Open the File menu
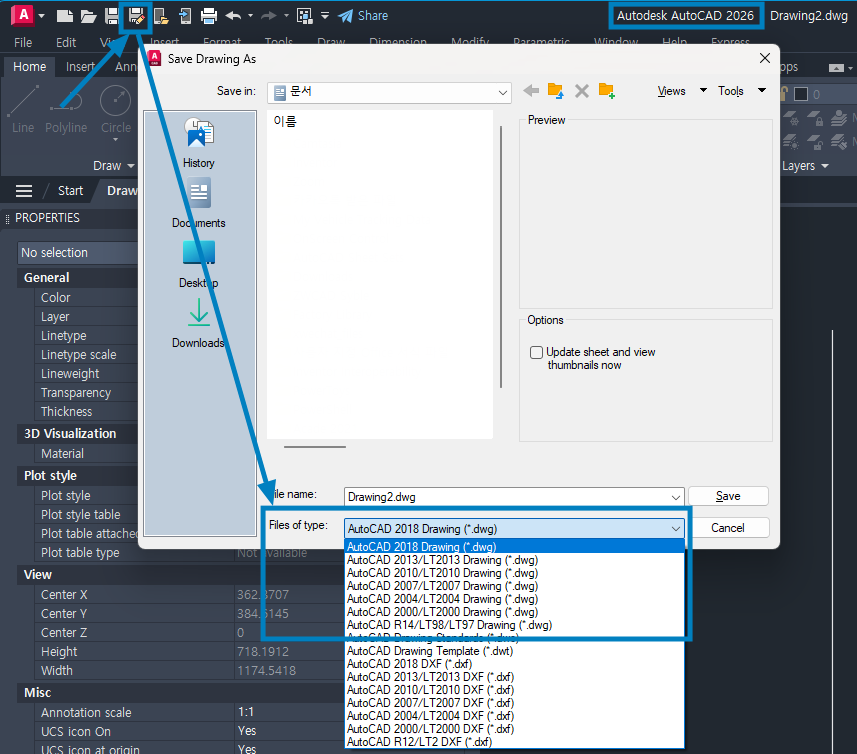 coord(23,43)
